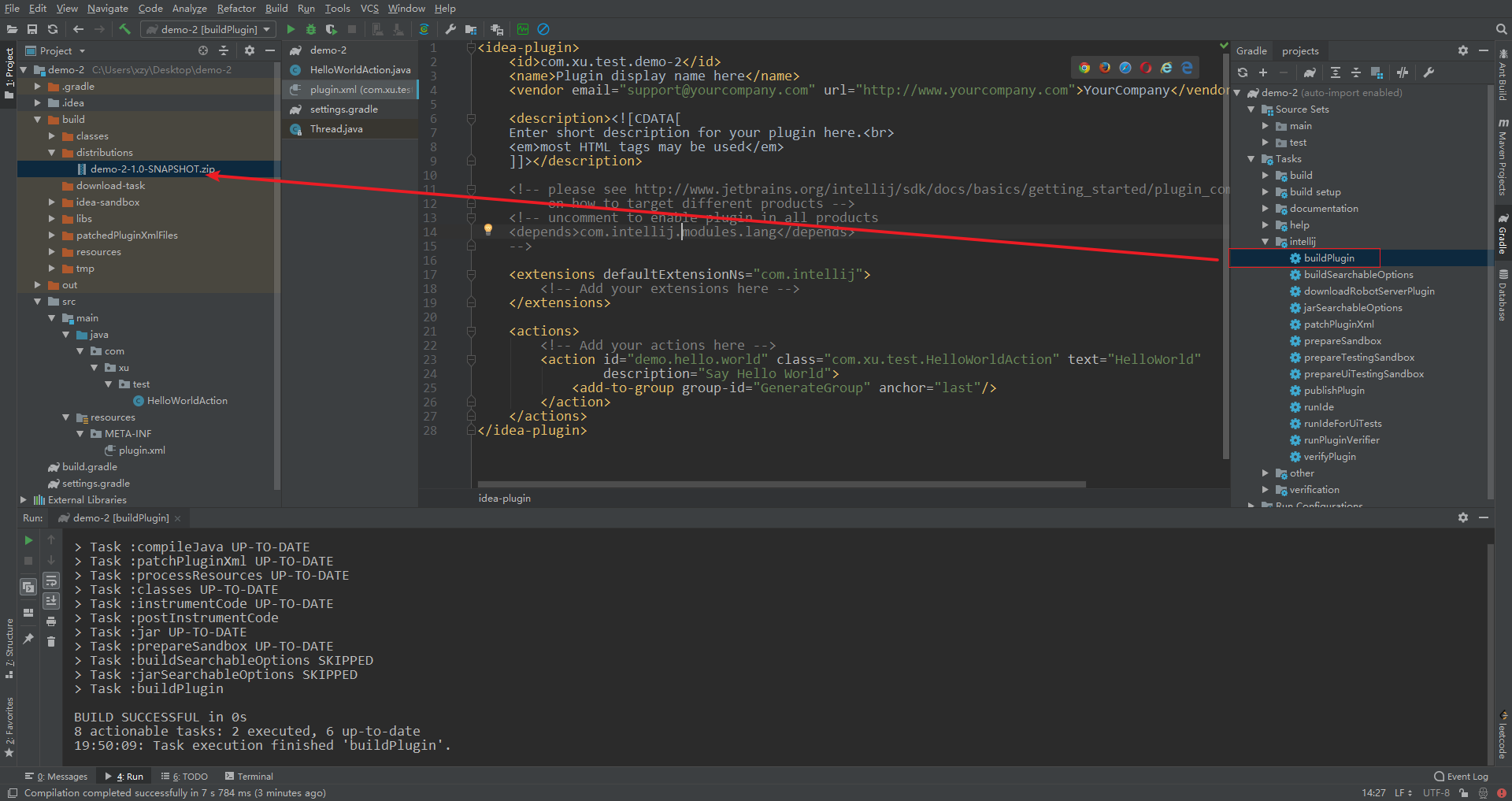Toggle Structure side tool window
Viewport: 1512px width, 801px height.
(x=9, y=647)
